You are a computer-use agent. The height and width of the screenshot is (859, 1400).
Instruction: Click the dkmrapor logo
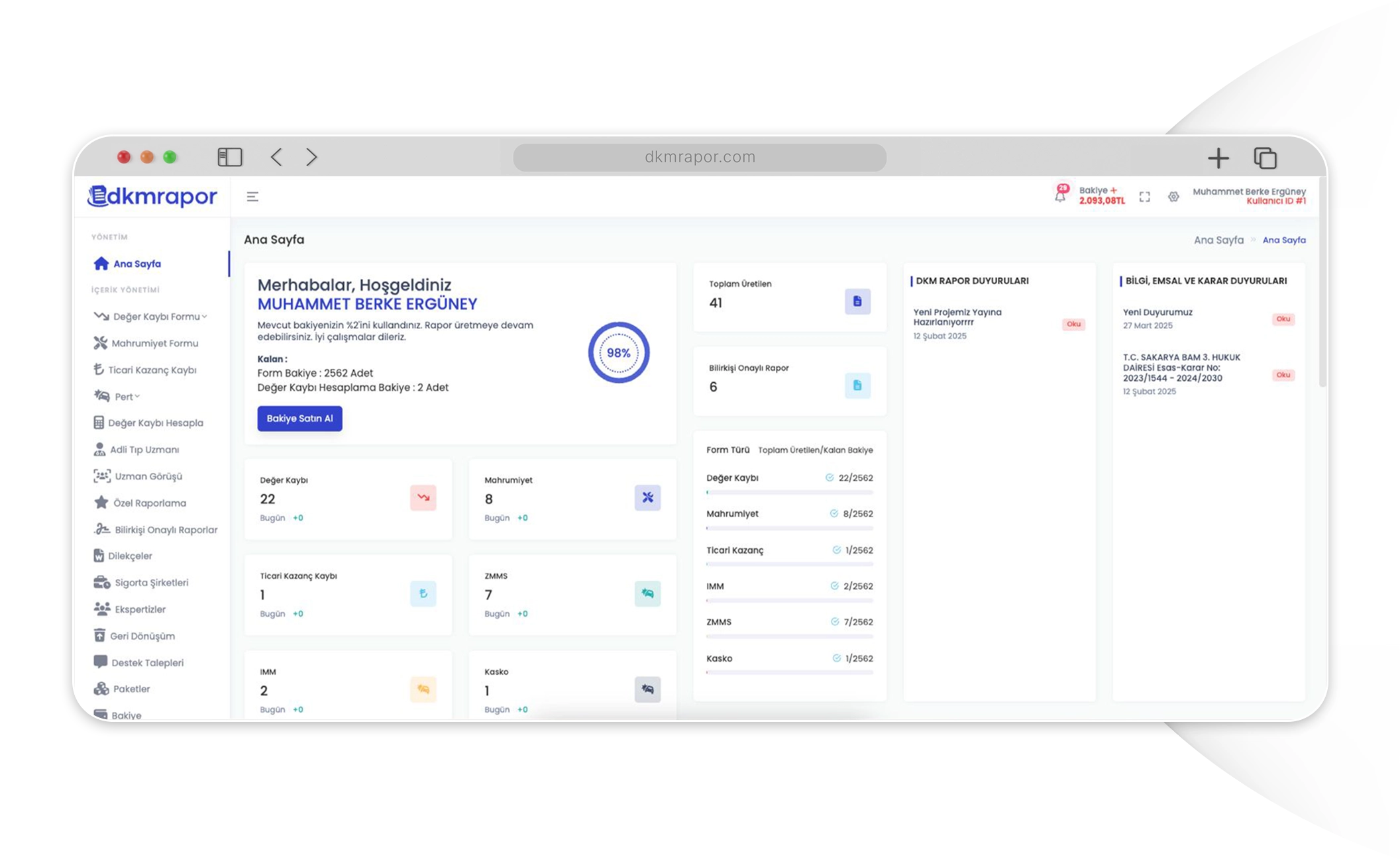coord(152,196)
